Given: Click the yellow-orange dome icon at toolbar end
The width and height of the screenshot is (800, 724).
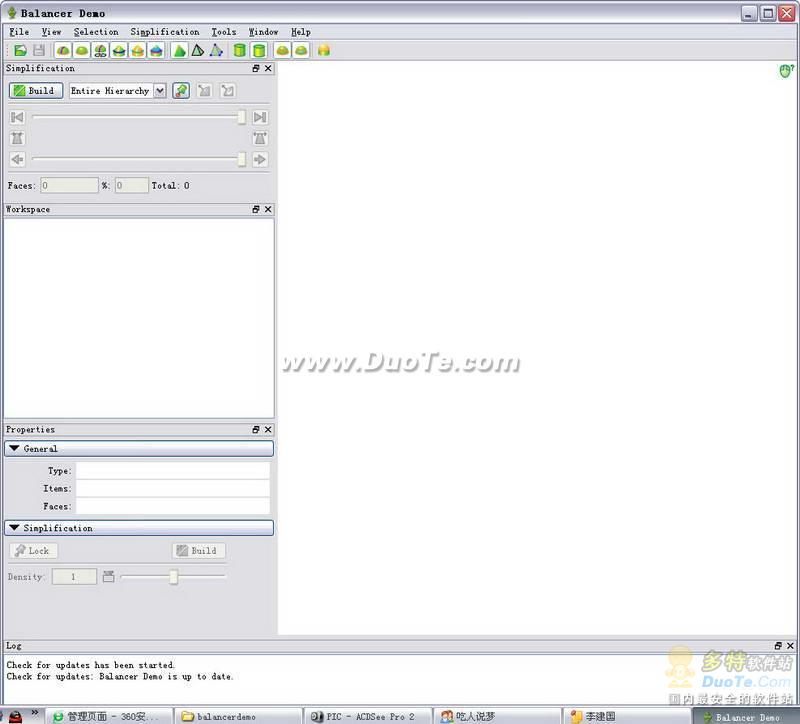Looking at the screenshot, I should click(323, 50).
